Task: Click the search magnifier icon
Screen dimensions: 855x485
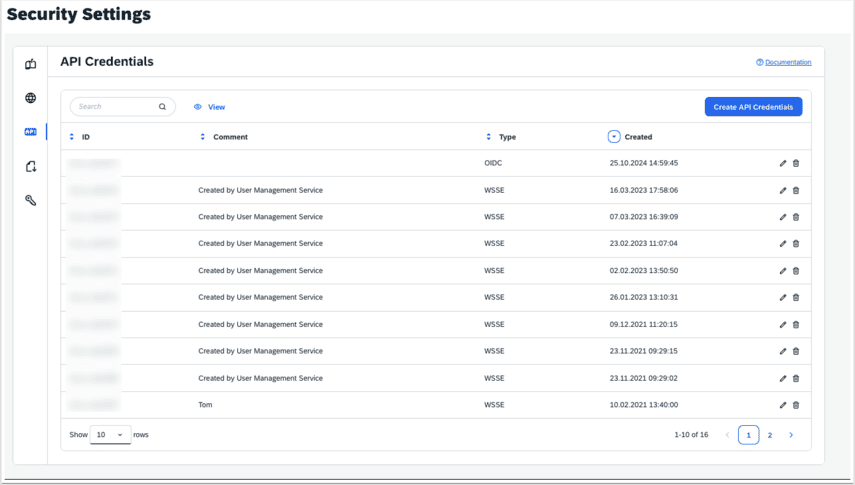Action: click(162, 107)
